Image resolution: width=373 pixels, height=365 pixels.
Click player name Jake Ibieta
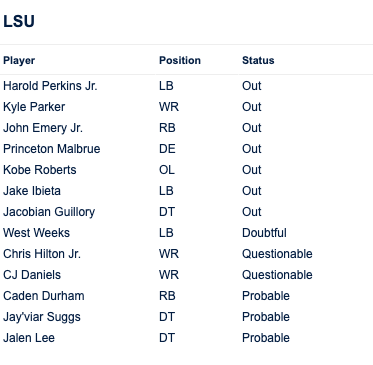[x=32, y=191]
